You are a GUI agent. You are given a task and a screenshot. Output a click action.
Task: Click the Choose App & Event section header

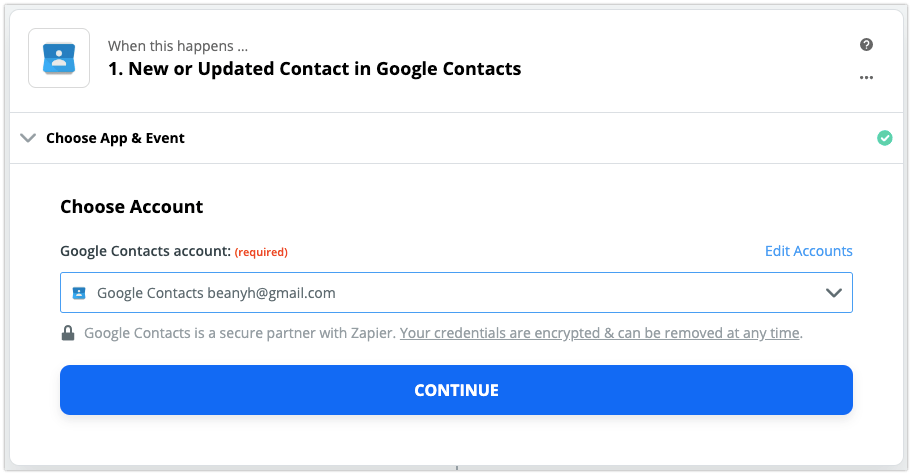pos(115,138)
